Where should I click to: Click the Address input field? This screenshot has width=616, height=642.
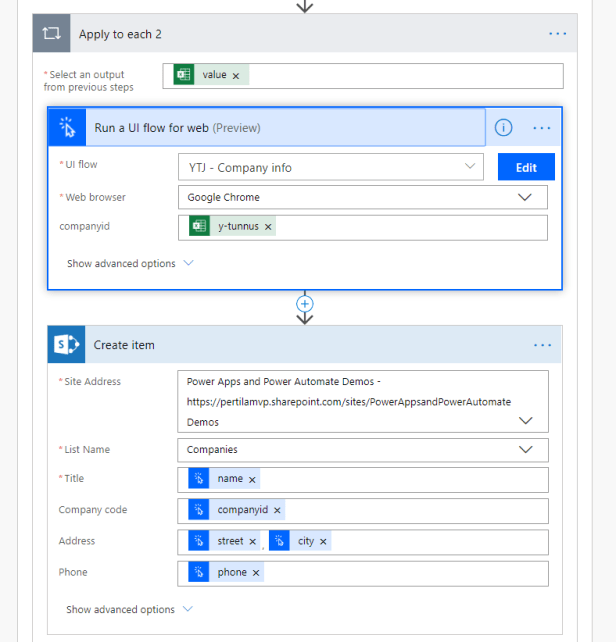click(x=363, y=542)
